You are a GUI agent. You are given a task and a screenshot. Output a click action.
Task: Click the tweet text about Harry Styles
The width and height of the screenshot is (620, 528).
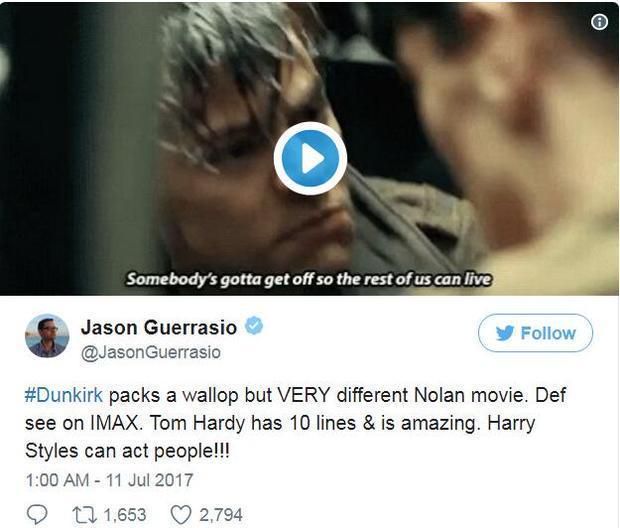click(x=280, y=437)
